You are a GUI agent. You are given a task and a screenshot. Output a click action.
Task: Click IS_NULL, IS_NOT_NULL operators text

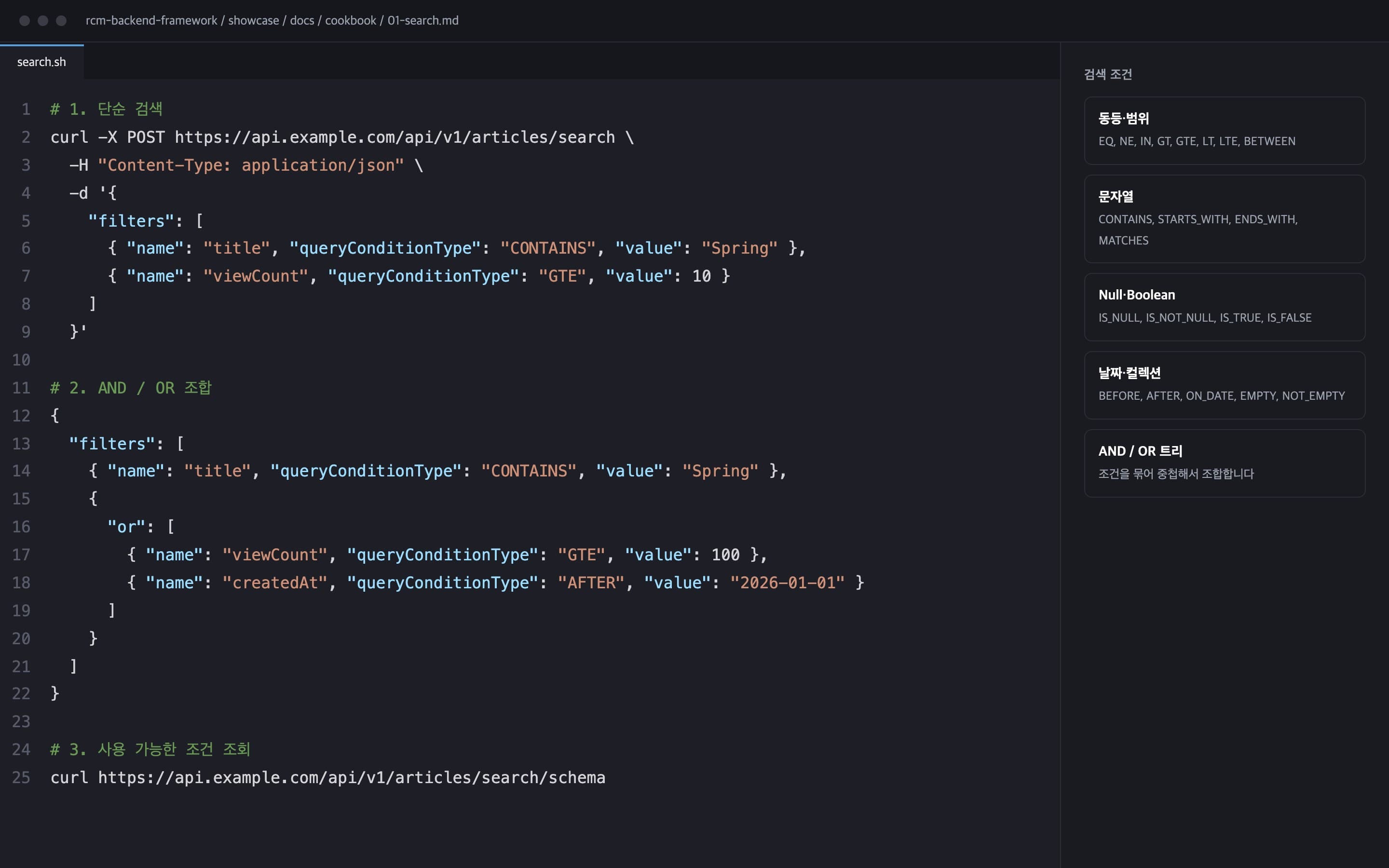(1205, 318)
